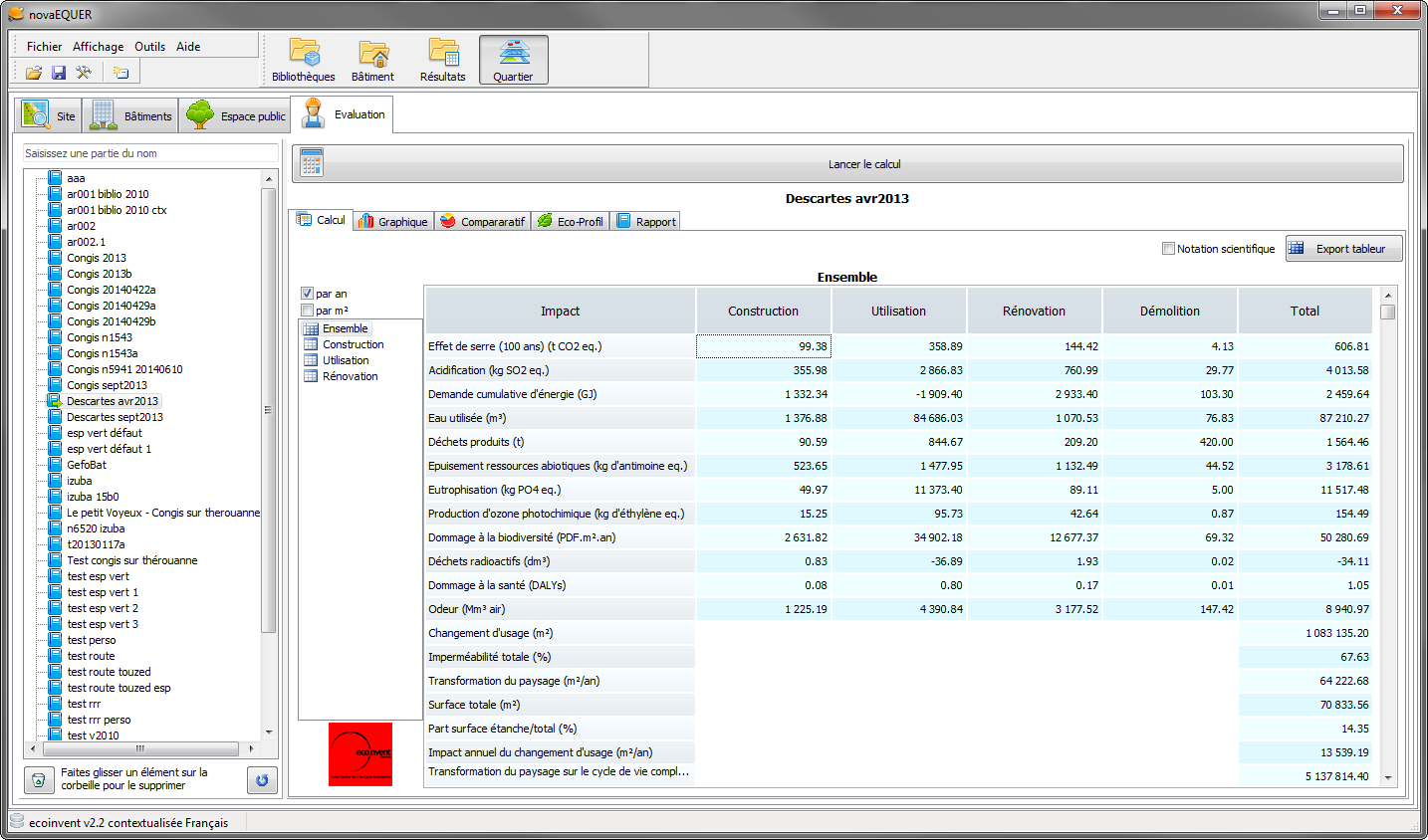Click the 'ecoinvent v2.2 contextualisée Français' status text
1428x840 pixels.
click(128, 823)
